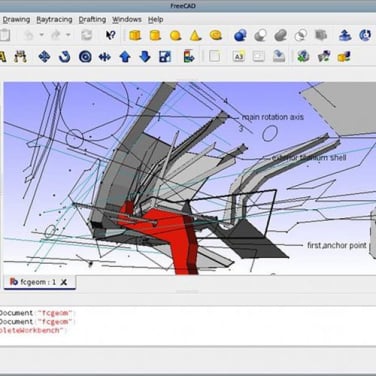Expand the redo history dropdown arrow

(x=68, y=35)
